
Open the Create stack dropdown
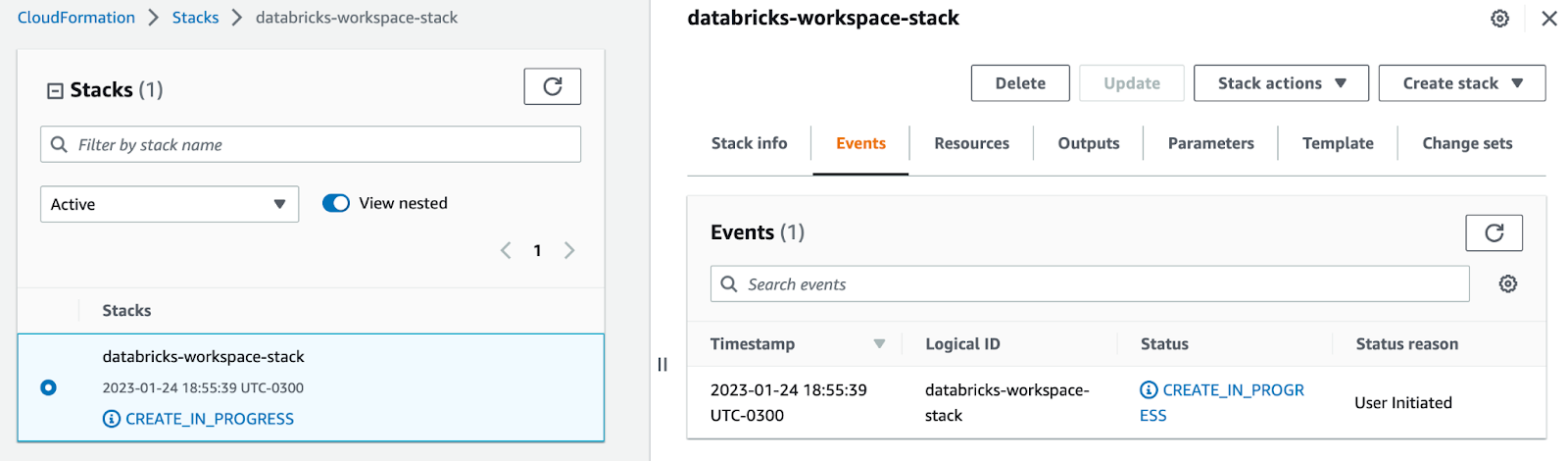1461,83
